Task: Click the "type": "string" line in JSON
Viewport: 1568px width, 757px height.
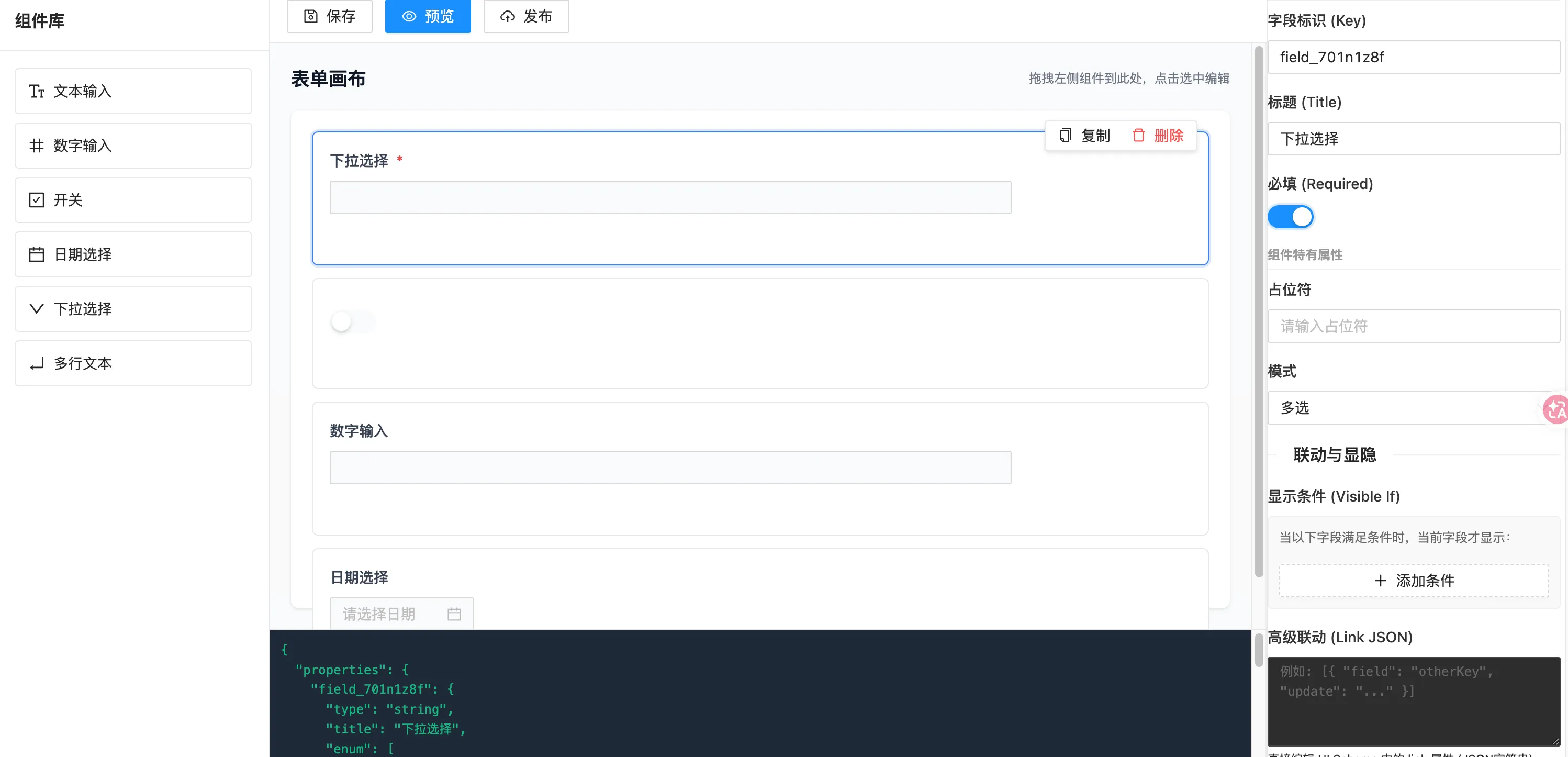Action: [389, 709]
